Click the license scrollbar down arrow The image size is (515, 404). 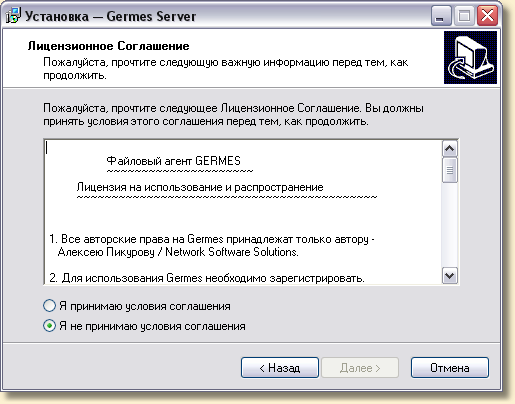[x=450, y=276]
